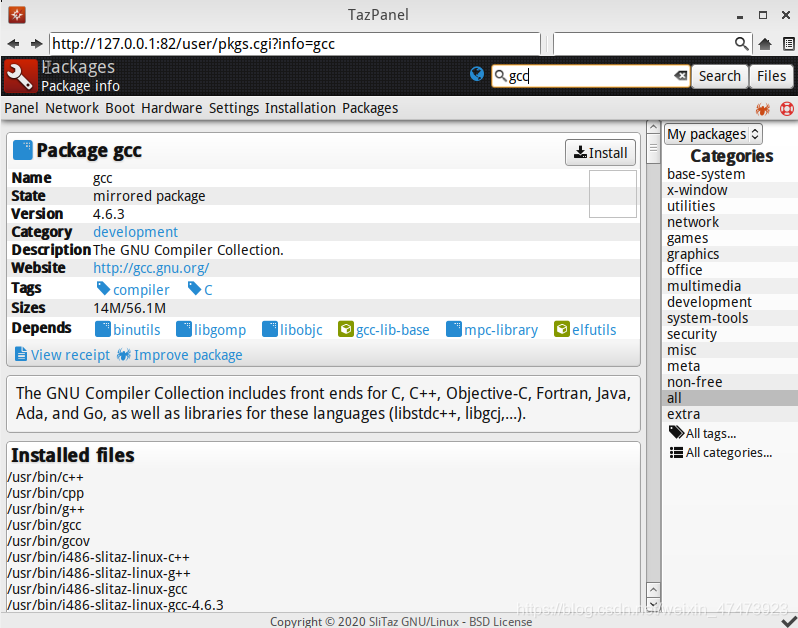Viewport: 798px width, 628px height.
Task: Click the TazPanel wrench logo
Action: (x=20, y=76)
